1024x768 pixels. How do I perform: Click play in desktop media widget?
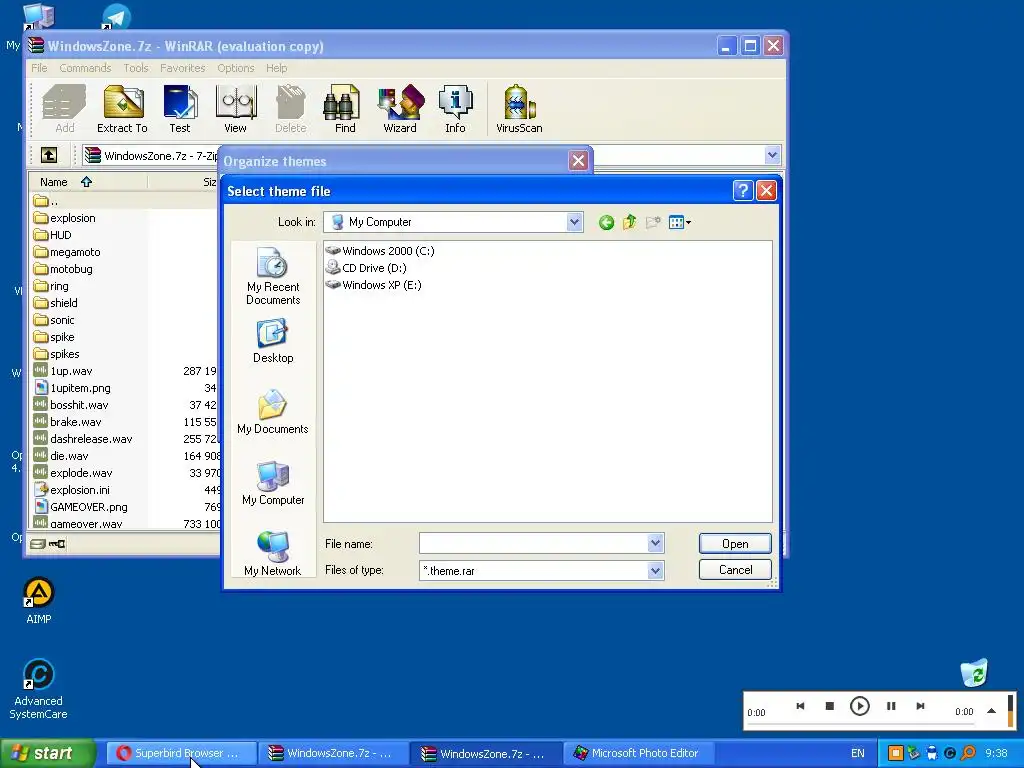[859, 706]
